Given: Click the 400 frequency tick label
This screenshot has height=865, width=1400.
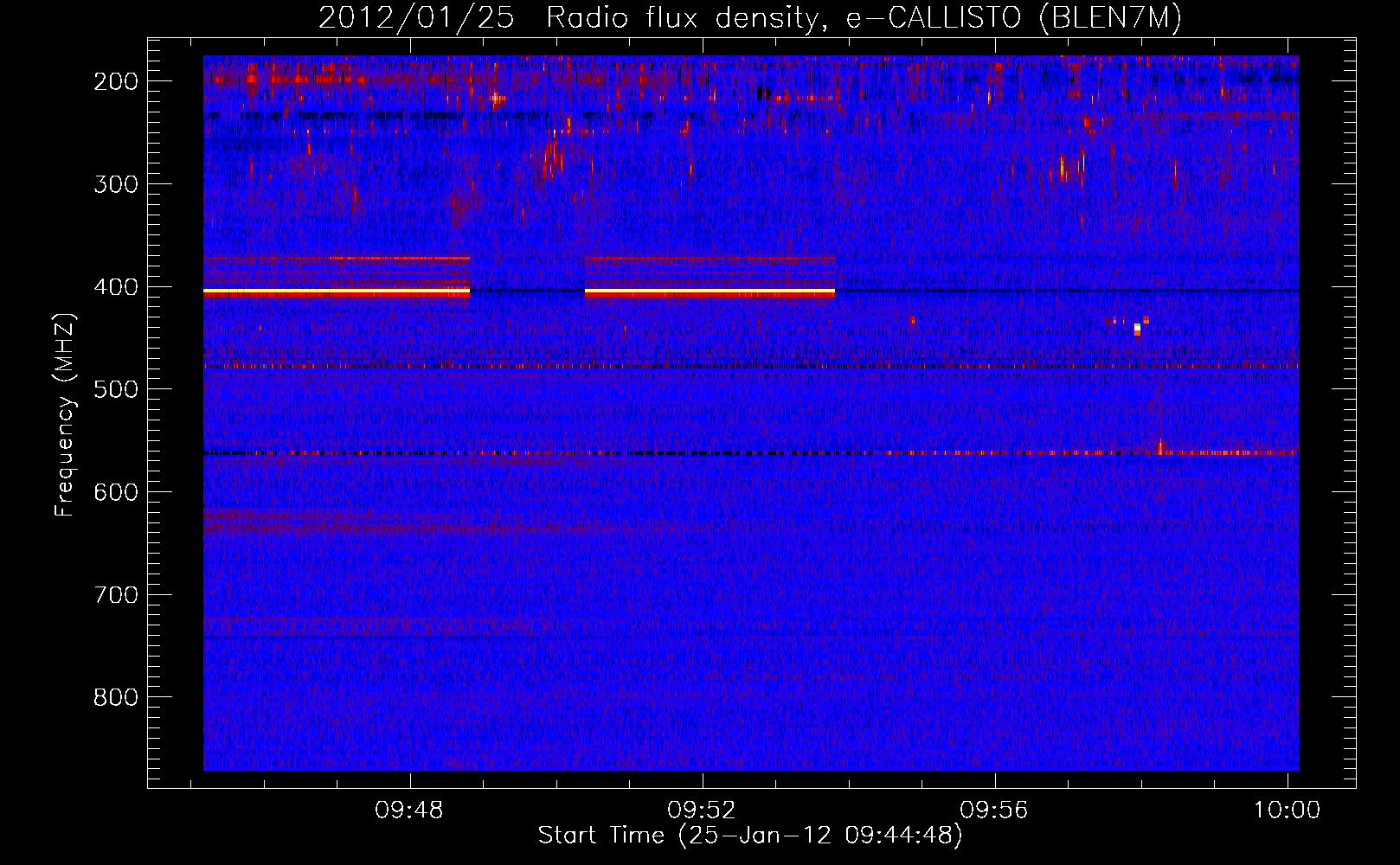Looking at the screenshot, I should [x=116, y=287].
